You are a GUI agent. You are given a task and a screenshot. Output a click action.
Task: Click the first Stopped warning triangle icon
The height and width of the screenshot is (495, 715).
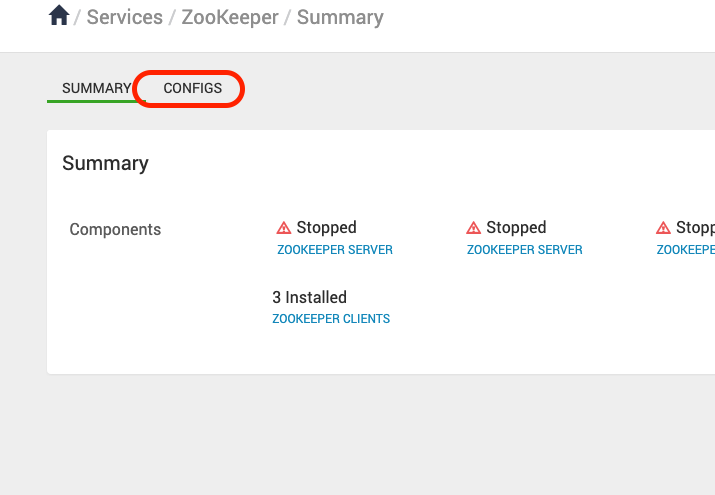[284, 228]
